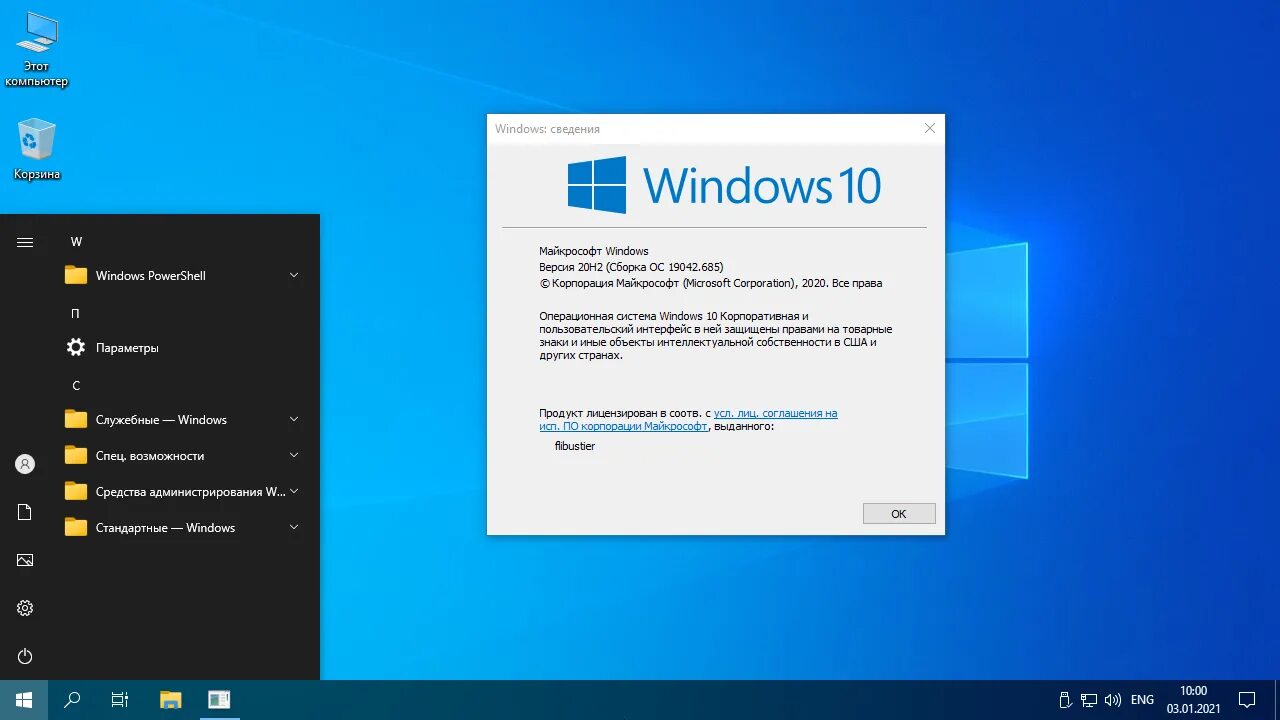This screenshot has height=720, width=1280.
Task: Click the Start menu hamburger icon
Action: pyautogui.click(x=25, y=242)
